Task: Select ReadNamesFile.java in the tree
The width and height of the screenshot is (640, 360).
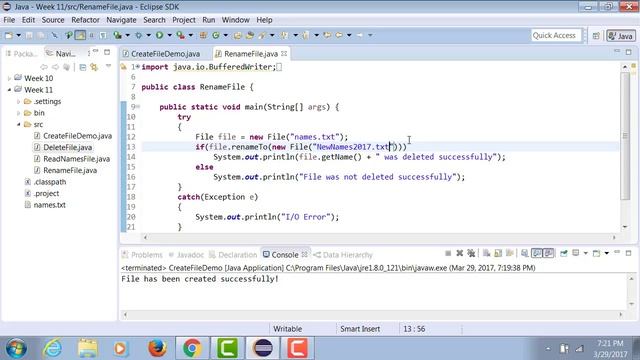Action: [76, 159]
